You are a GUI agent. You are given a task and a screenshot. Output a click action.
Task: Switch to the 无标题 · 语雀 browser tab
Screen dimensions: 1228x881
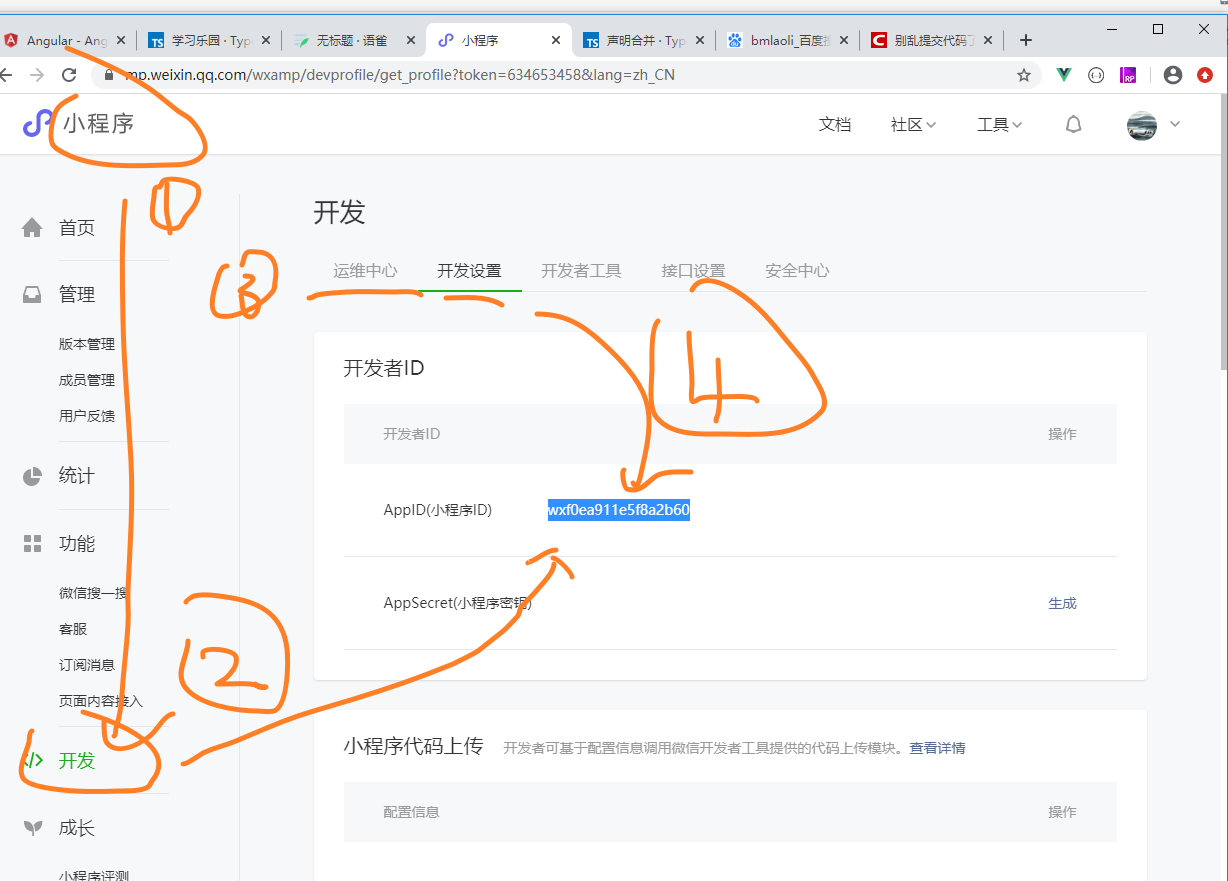coord(351,40)
